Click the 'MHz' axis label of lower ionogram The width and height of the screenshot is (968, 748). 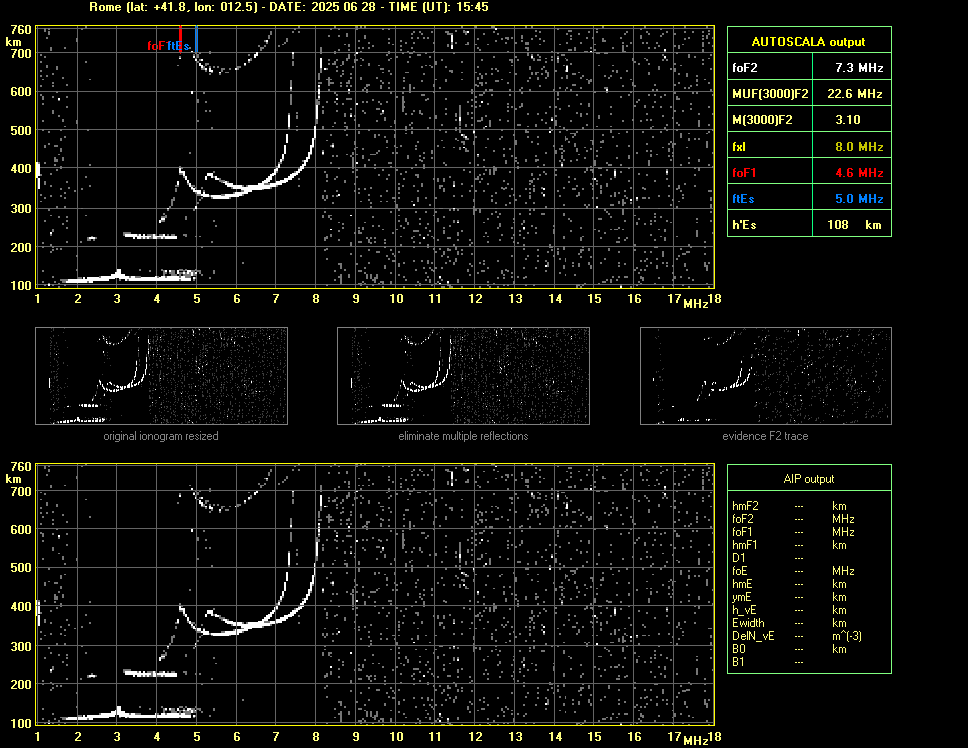tap(695, 741)
